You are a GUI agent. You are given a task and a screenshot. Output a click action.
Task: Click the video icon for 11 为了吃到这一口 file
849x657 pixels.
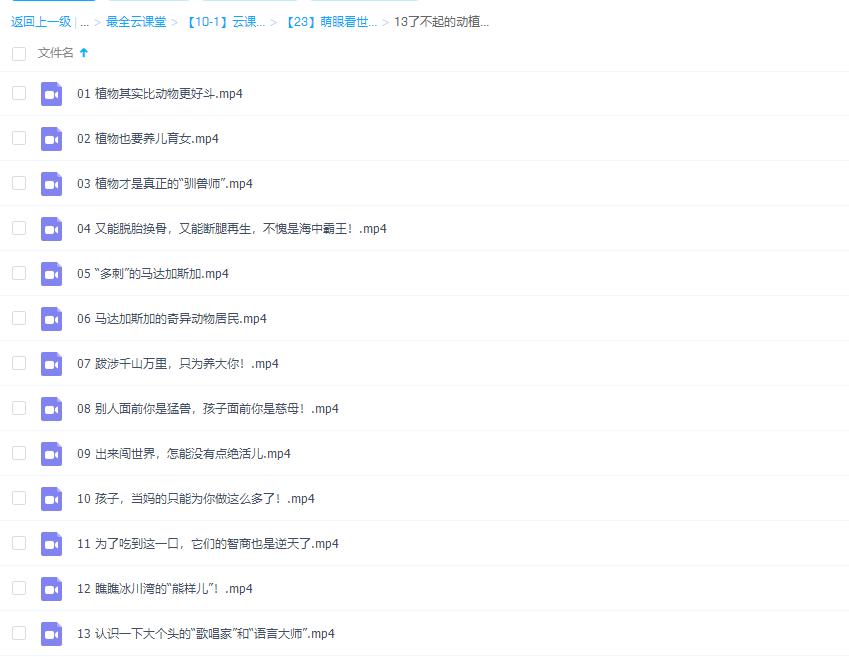pyautogui.click(x=51, y=543)
